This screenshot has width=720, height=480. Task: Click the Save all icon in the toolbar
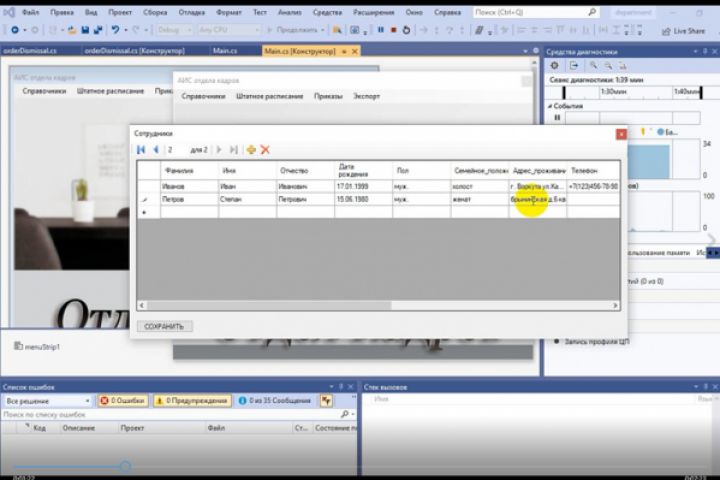point(98,30)
